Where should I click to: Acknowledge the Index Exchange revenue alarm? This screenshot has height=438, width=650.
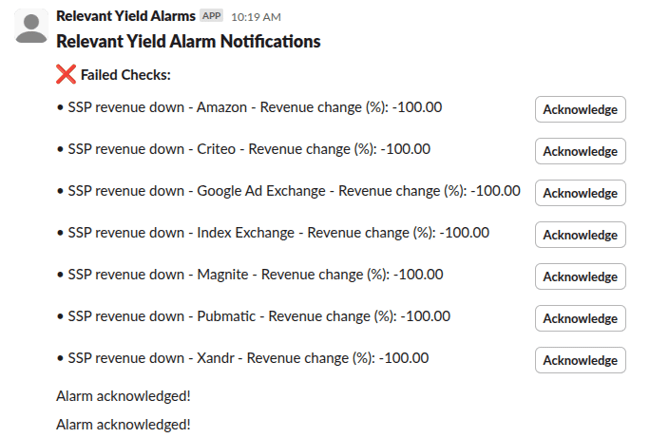pos(580,235)
